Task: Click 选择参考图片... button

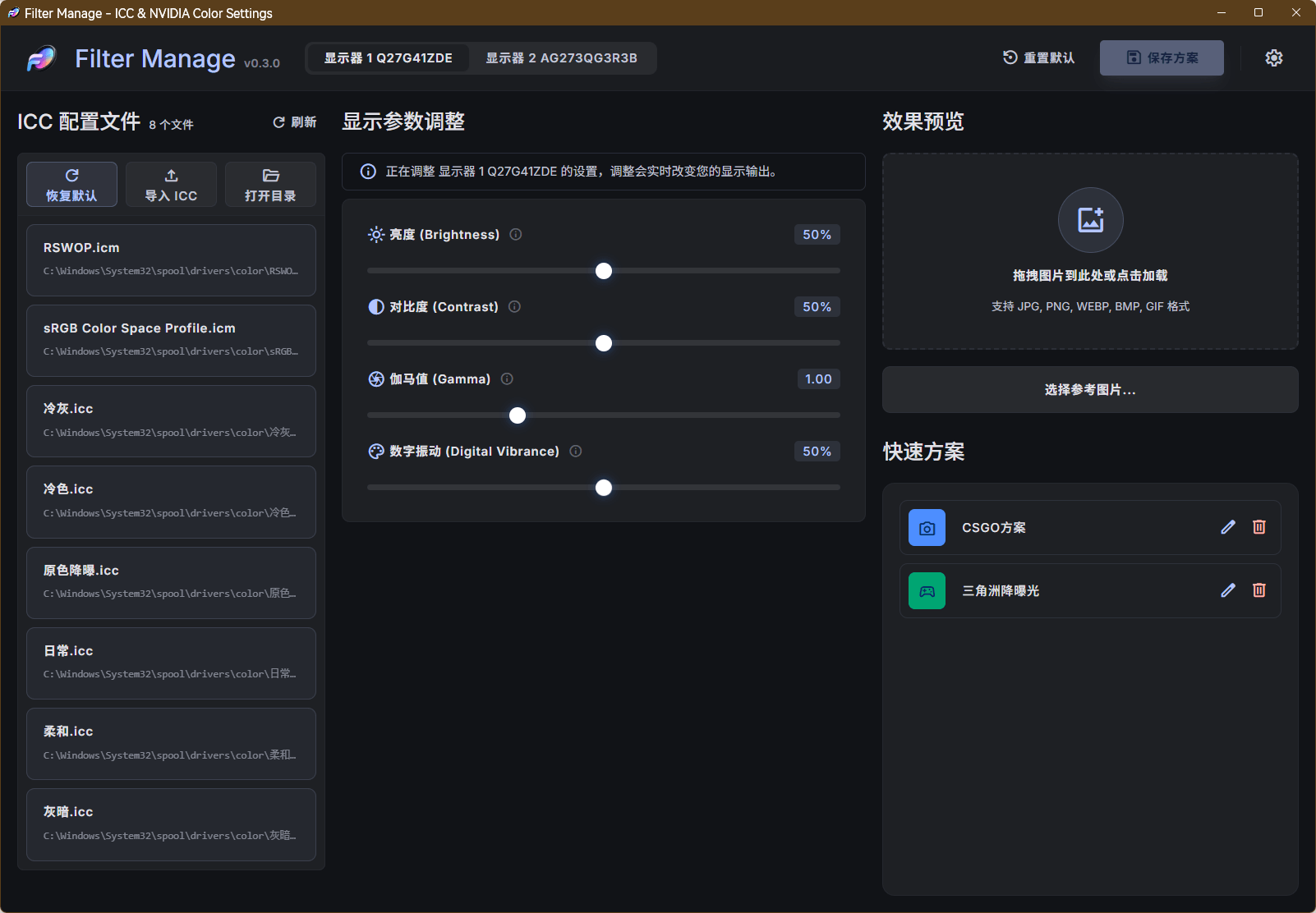Action: 1090,389
